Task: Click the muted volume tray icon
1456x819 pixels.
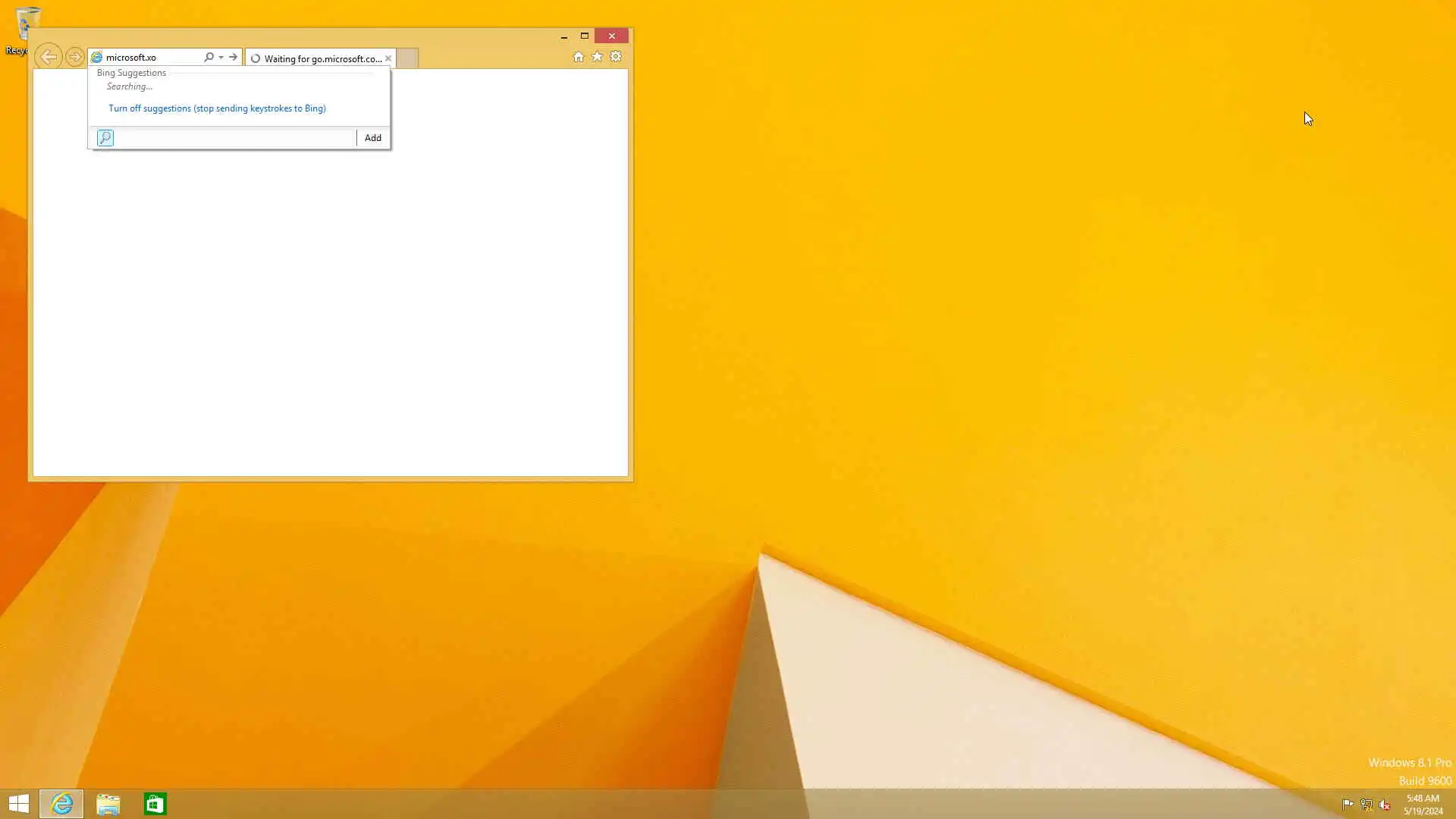Action: coord(1385,805)
